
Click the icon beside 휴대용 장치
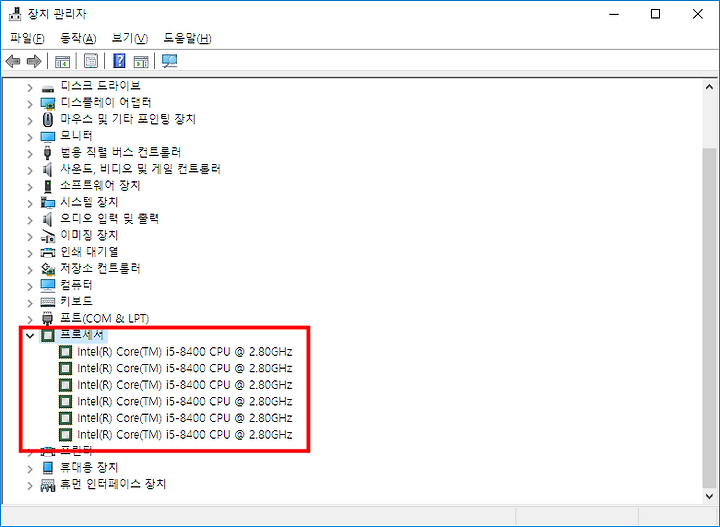(48, 468)
